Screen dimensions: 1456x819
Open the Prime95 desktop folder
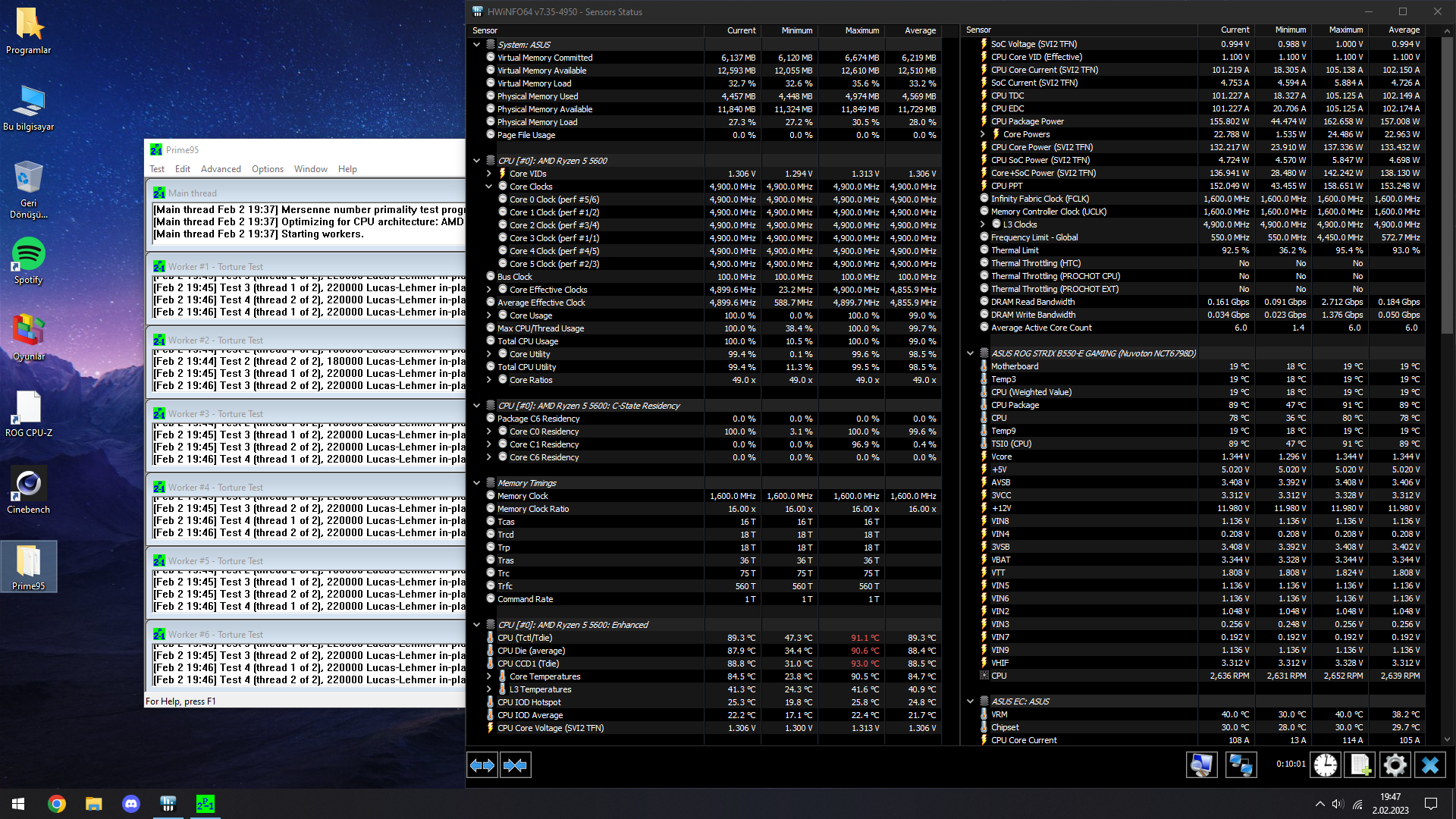29,567
